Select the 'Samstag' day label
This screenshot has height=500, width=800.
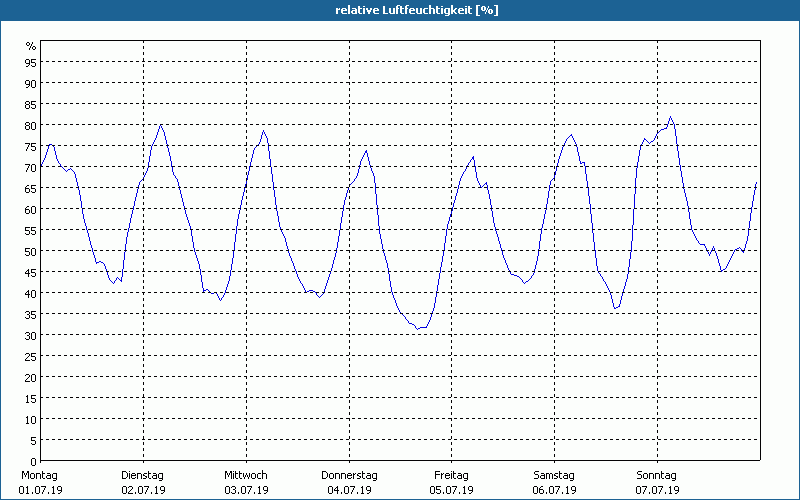[553, 475]
